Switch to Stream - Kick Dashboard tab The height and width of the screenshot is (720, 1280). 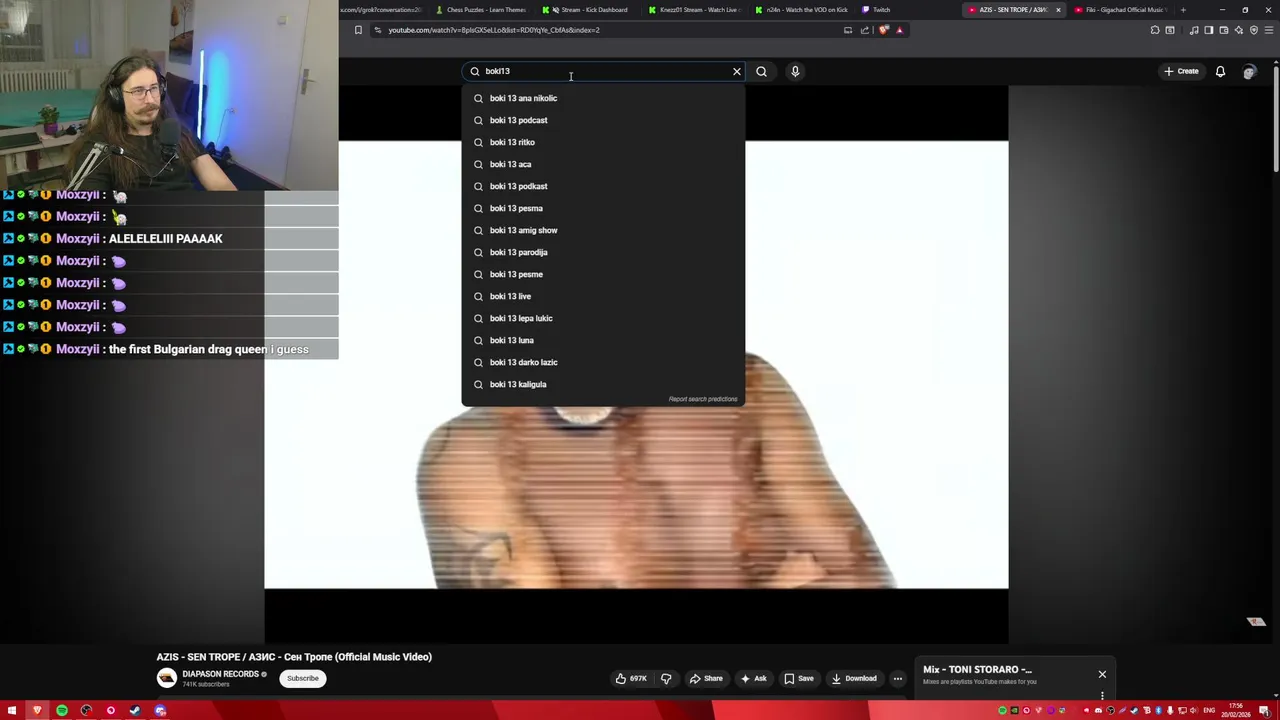[x=590, y=10]
